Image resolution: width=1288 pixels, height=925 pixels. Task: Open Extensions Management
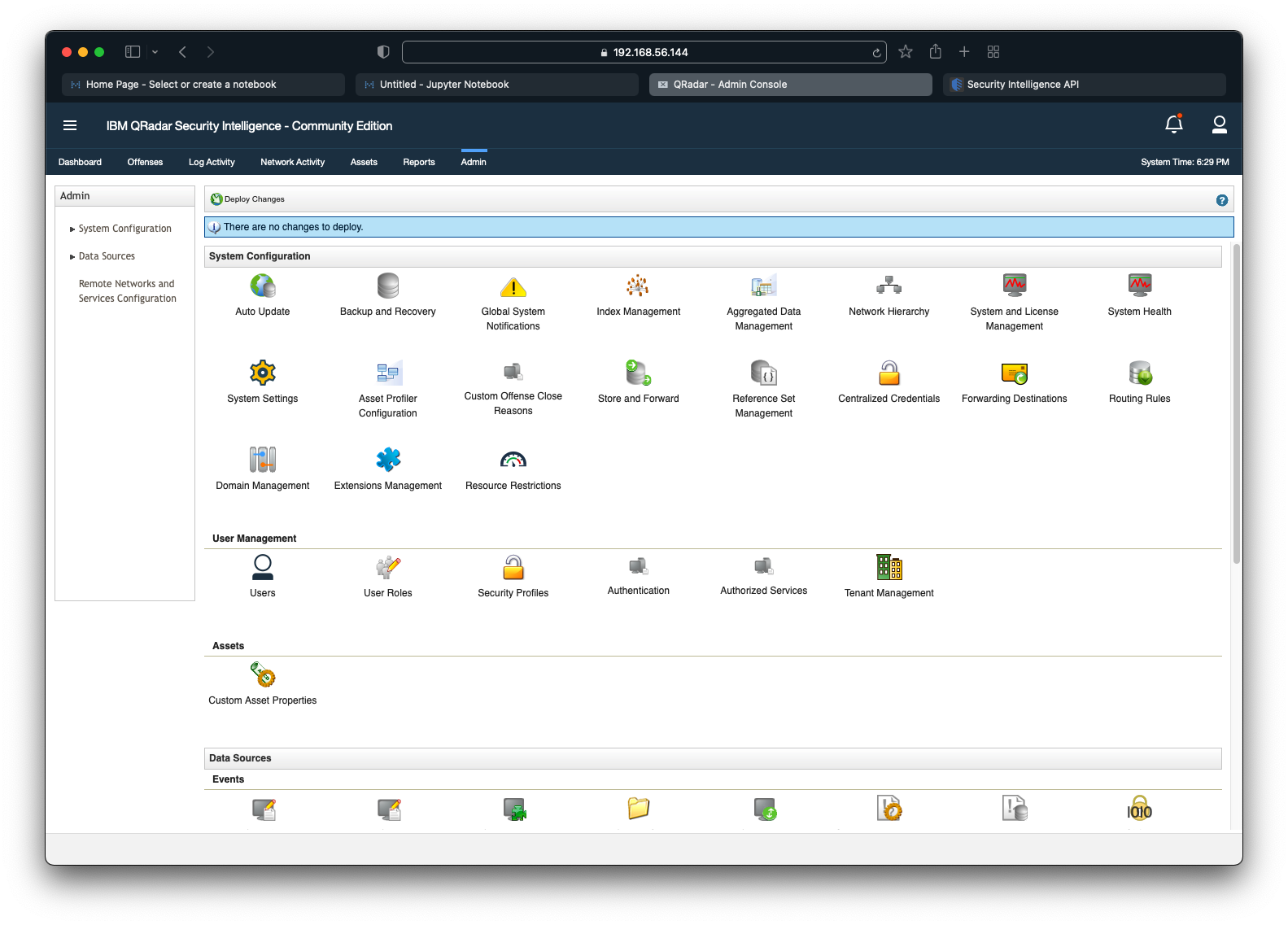[388, 460]
